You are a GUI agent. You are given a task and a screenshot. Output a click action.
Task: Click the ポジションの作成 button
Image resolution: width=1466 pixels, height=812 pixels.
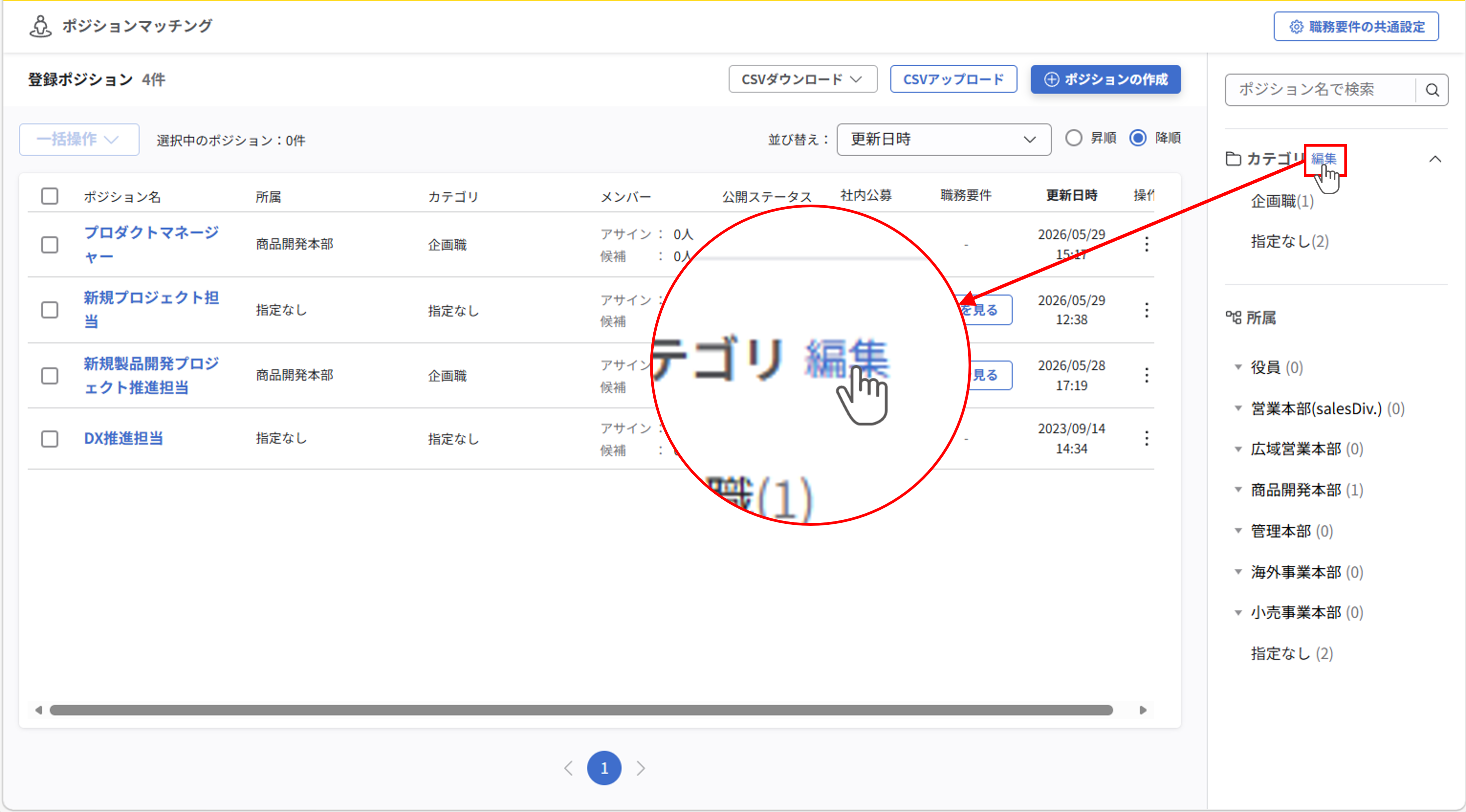click(x=1105, y=79)
